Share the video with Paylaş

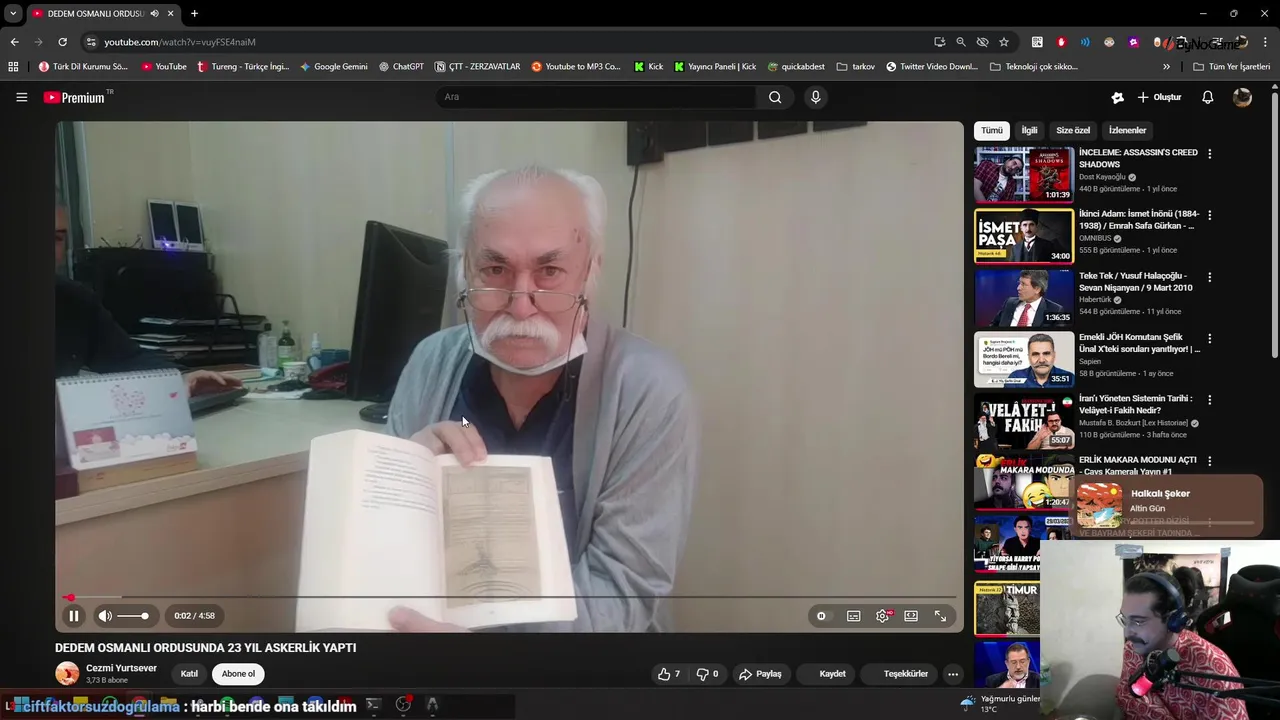pyautogui.click(x=760, y=674)
